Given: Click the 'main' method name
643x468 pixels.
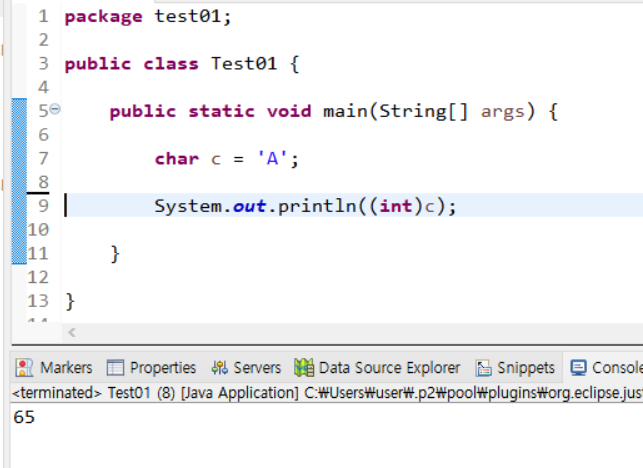Looking at the screenshot, I should [x=345, y=111].
